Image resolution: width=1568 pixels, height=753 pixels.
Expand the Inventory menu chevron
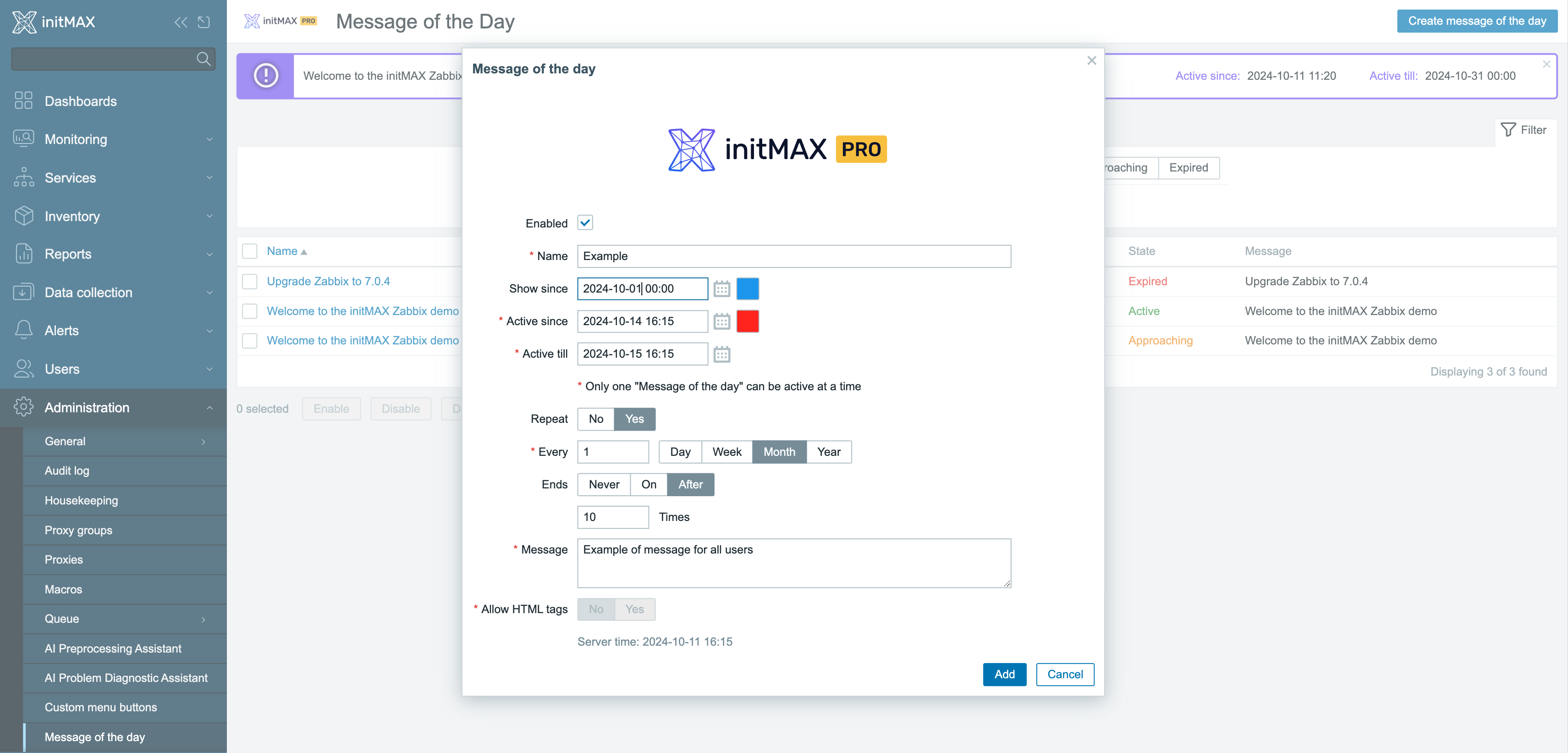pyautogui.click(x=209, y=216)
